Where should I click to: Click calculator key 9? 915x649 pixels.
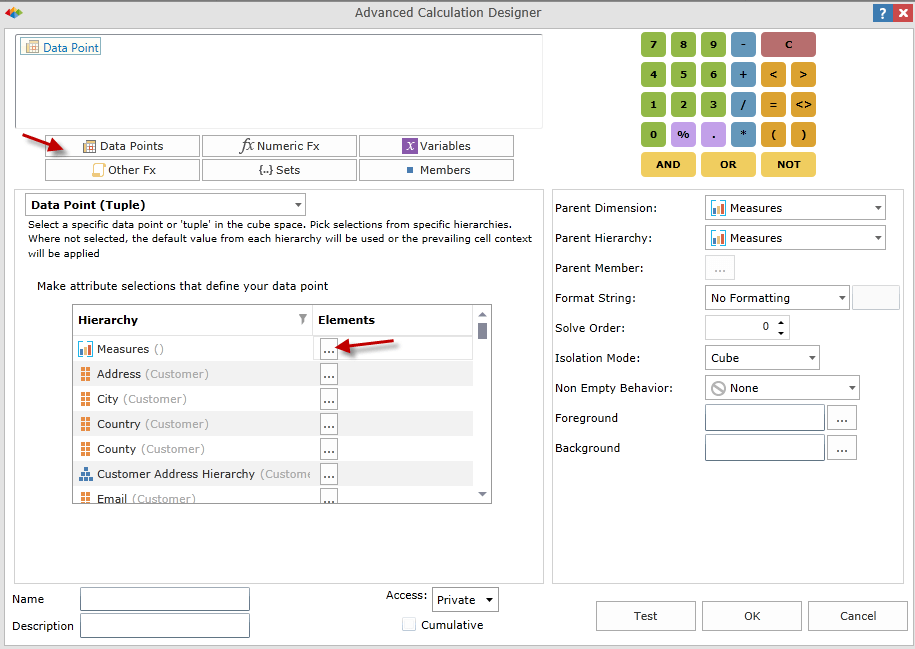click(x=713, y=45)
